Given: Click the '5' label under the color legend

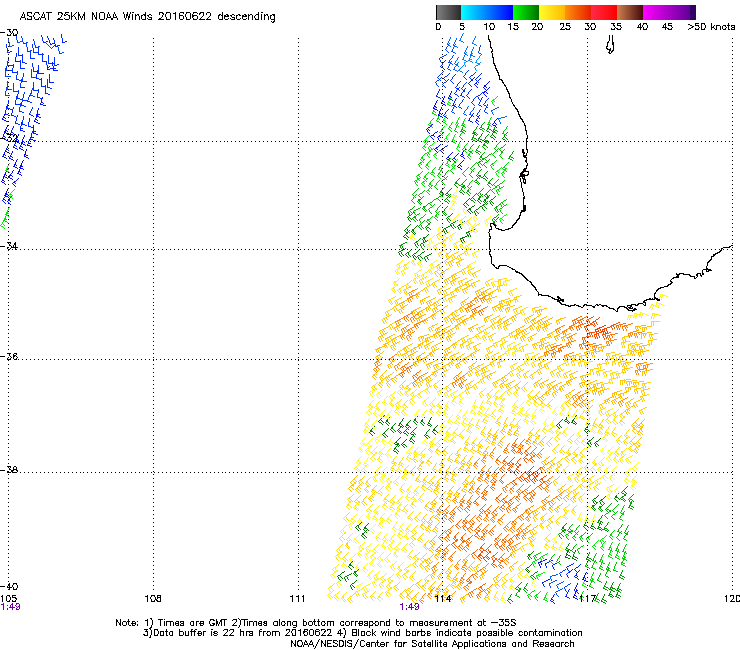Looking at the screenshot, I should (462, 27).
